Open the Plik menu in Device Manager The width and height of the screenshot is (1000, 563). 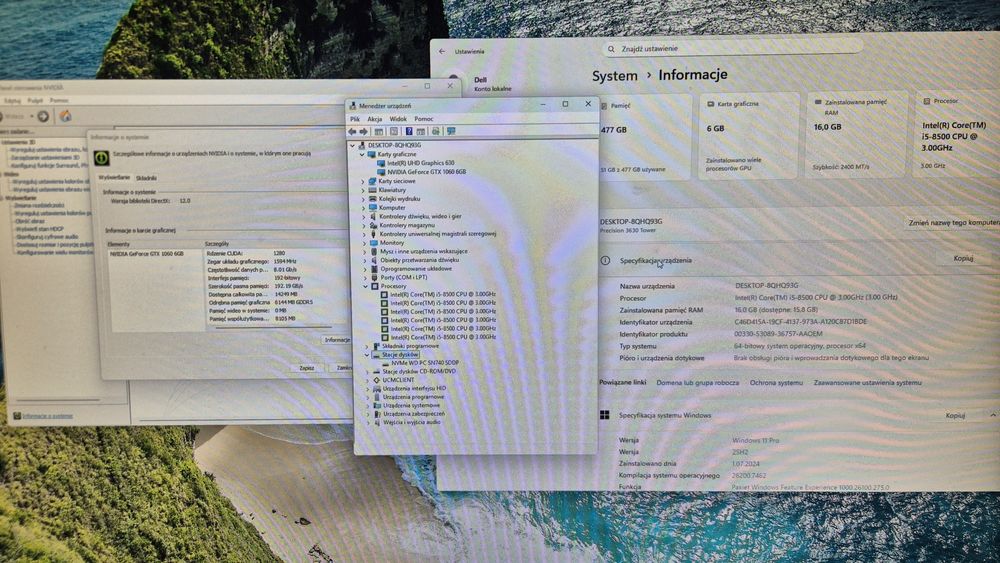(x=355, y=119)
